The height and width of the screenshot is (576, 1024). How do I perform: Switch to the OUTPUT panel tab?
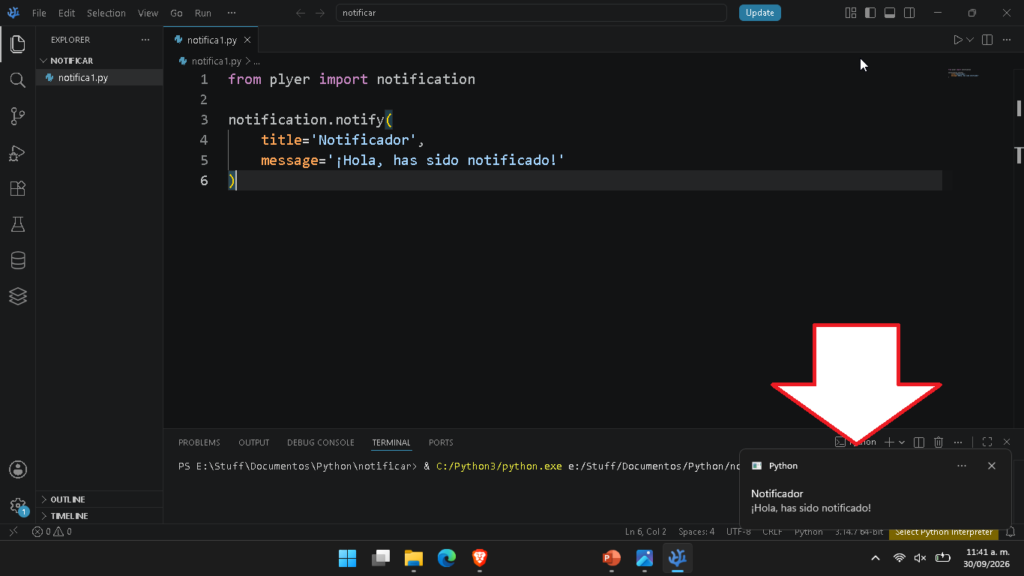(x=253, y=442)
